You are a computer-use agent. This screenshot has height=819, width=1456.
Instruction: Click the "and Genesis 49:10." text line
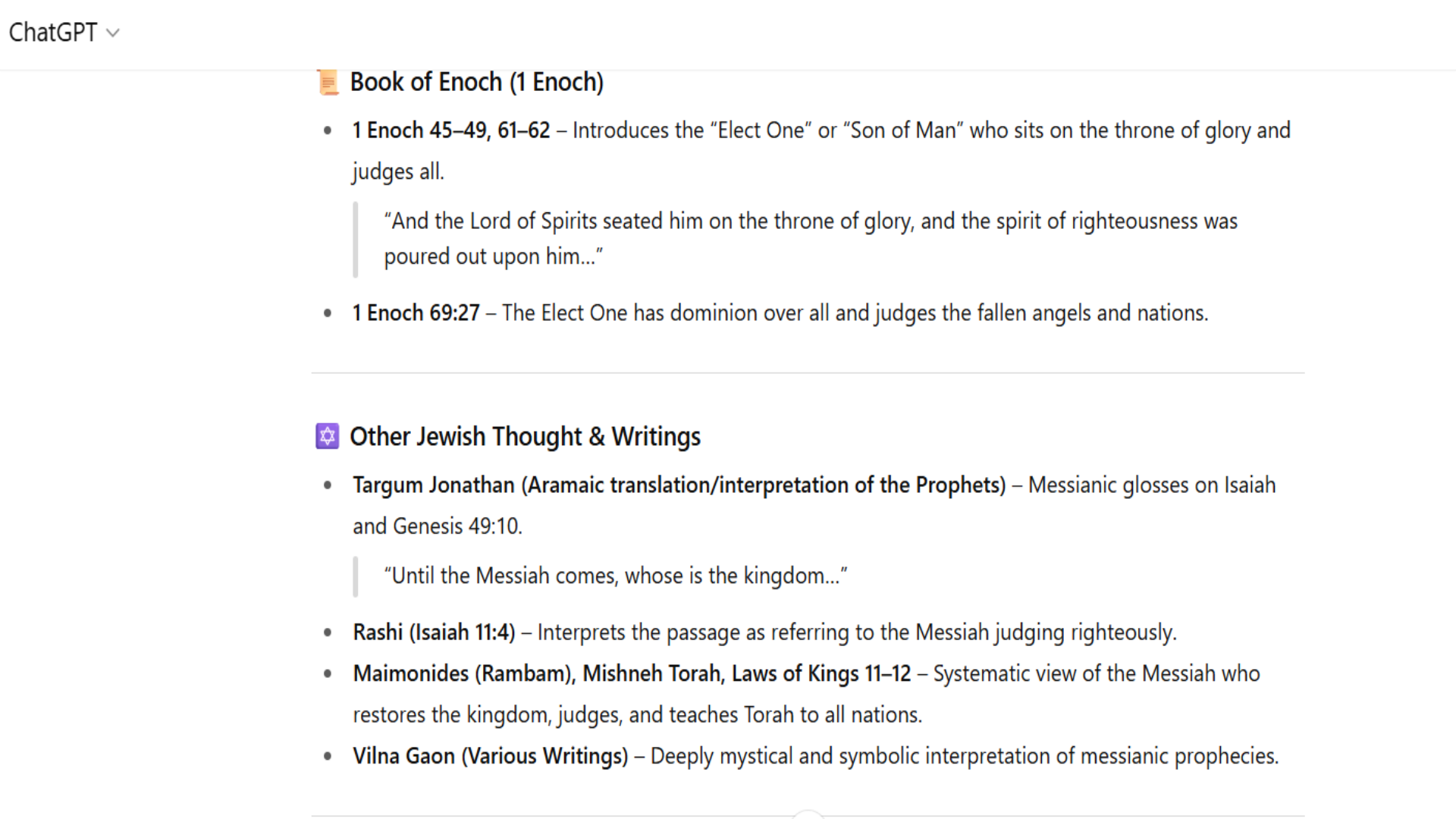click(x=437, y=526)
